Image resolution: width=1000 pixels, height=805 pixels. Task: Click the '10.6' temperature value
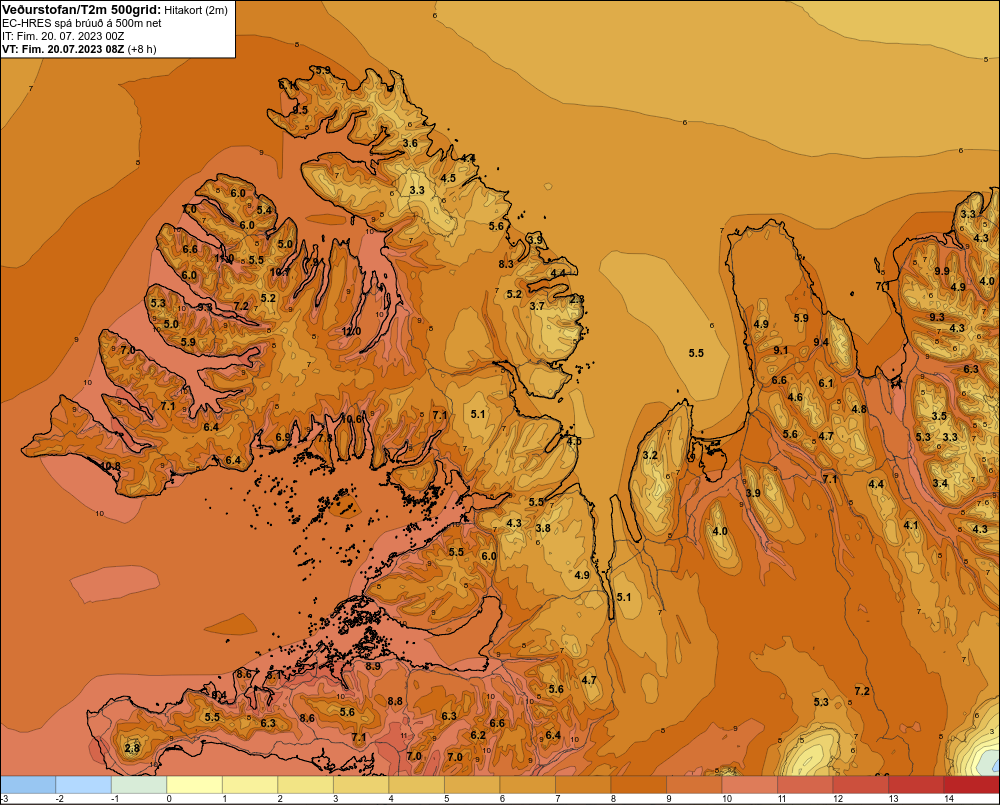[351, 419]
